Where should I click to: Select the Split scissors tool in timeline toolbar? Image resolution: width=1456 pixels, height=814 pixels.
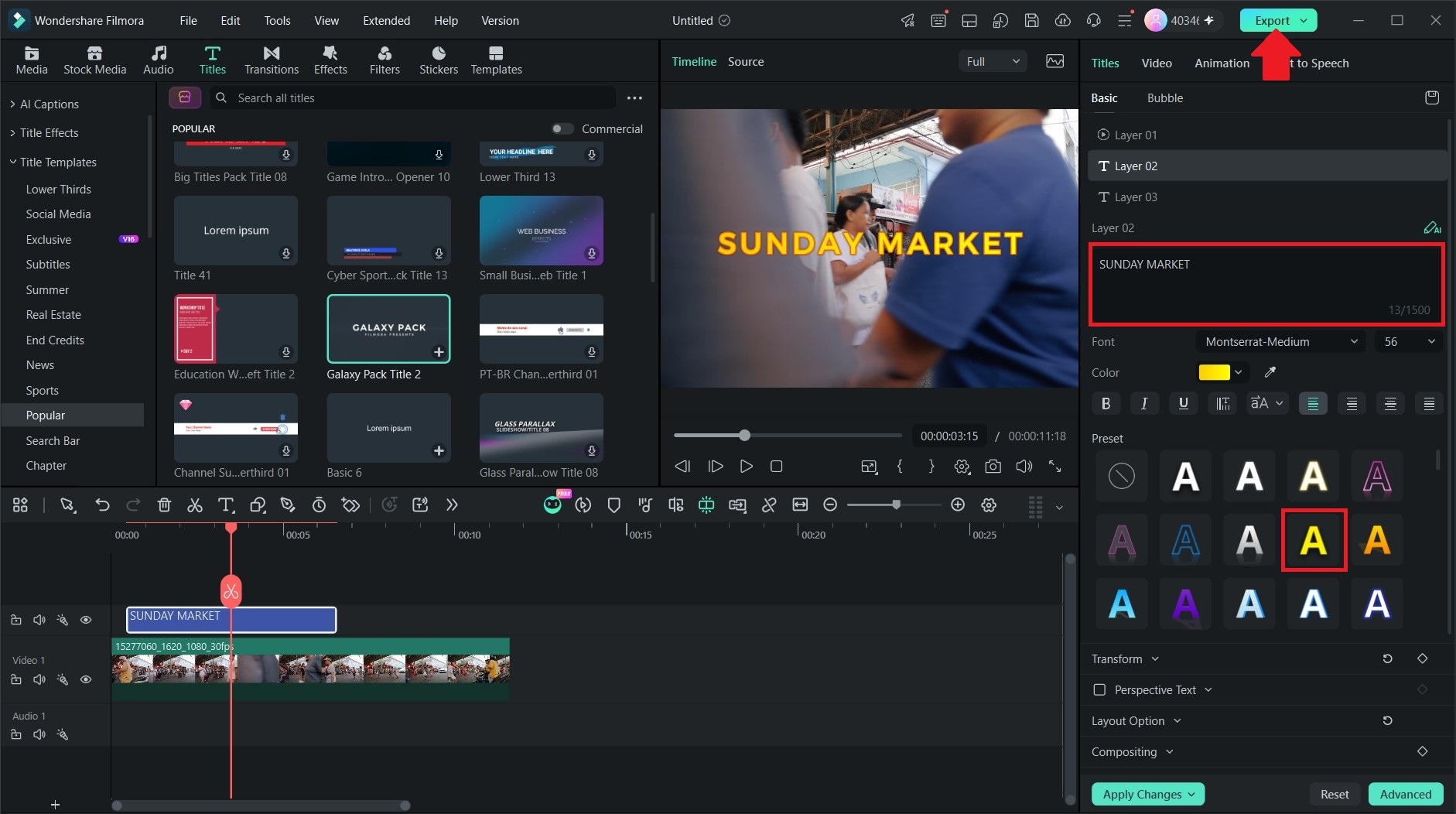pos(195,505)
